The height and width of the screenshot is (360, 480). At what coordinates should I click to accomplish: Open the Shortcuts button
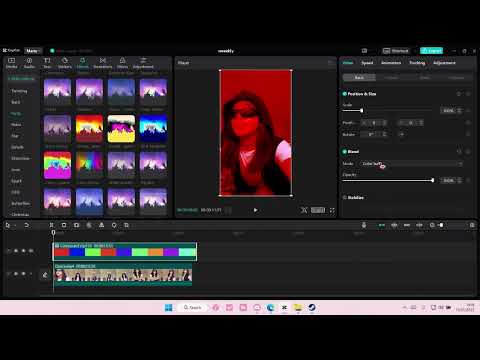[x=396, y=51]
